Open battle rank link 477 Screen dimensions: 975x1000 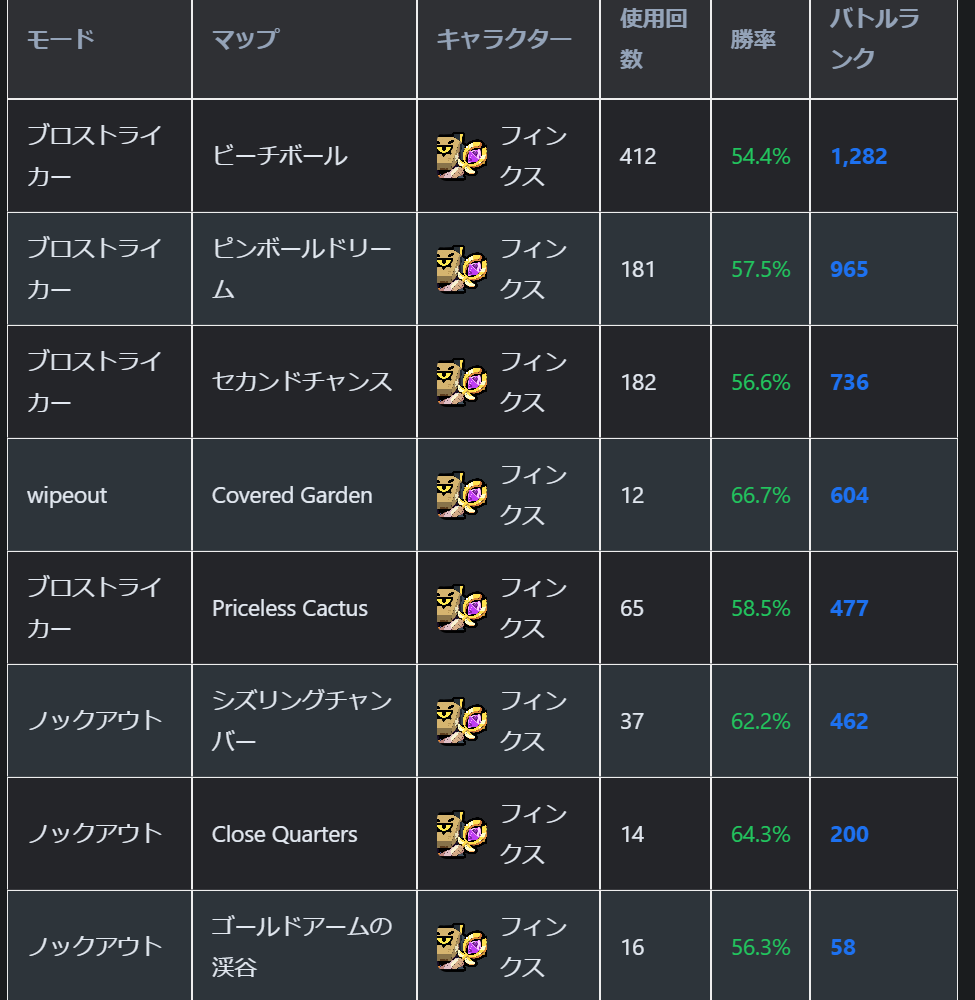pos(849,608)
